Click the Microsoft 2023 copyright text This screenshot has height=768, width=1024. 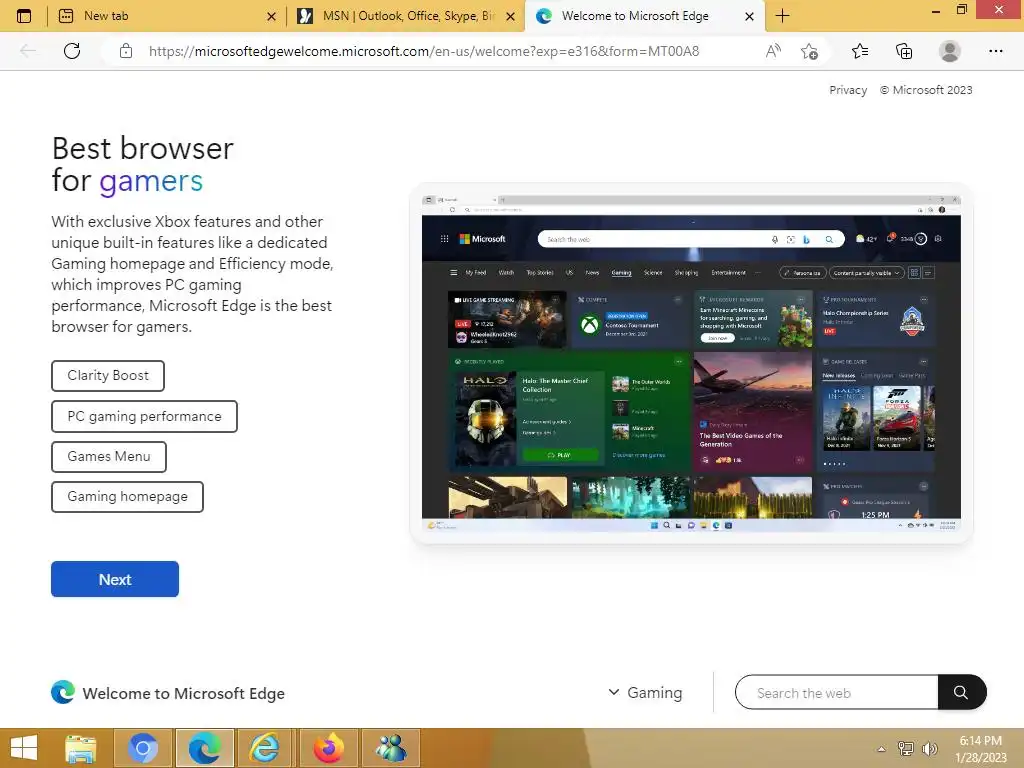pyautogui.click(x=926, y=90)
